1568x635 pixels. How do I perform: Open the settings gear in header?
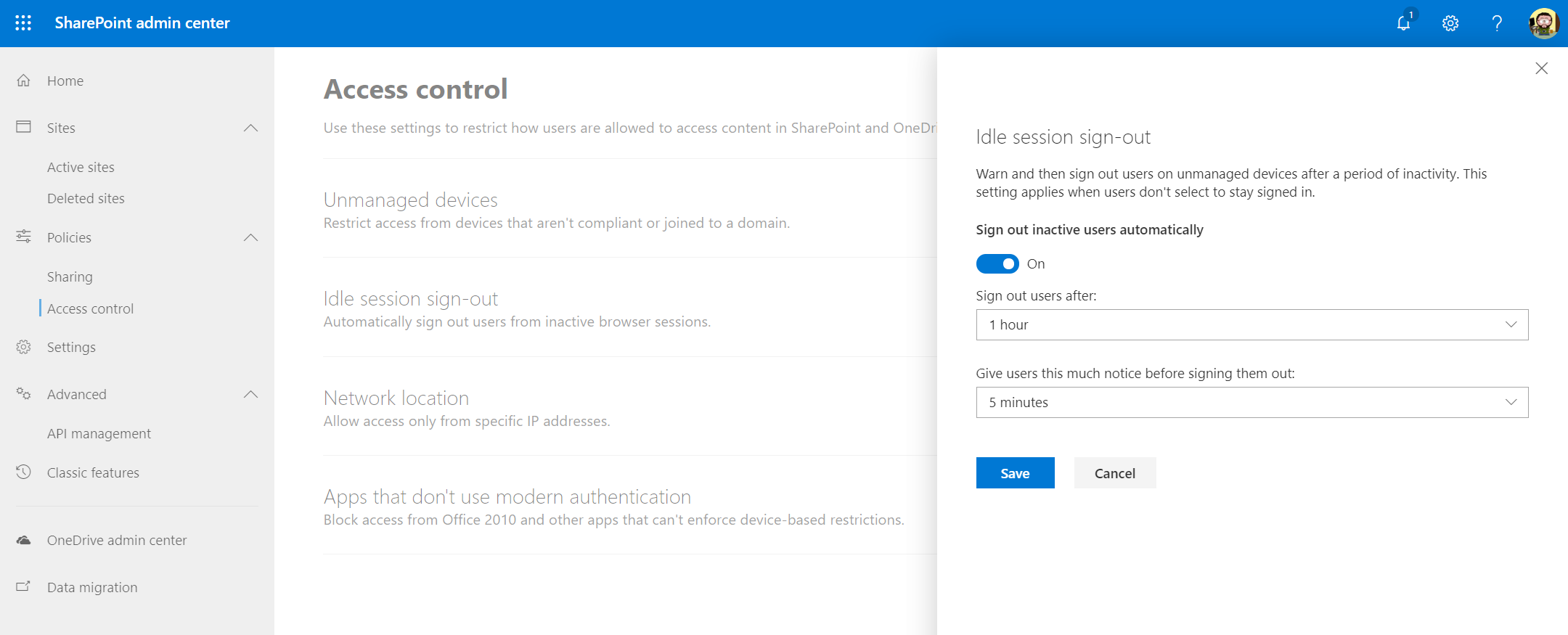(x=1450, y=23)
